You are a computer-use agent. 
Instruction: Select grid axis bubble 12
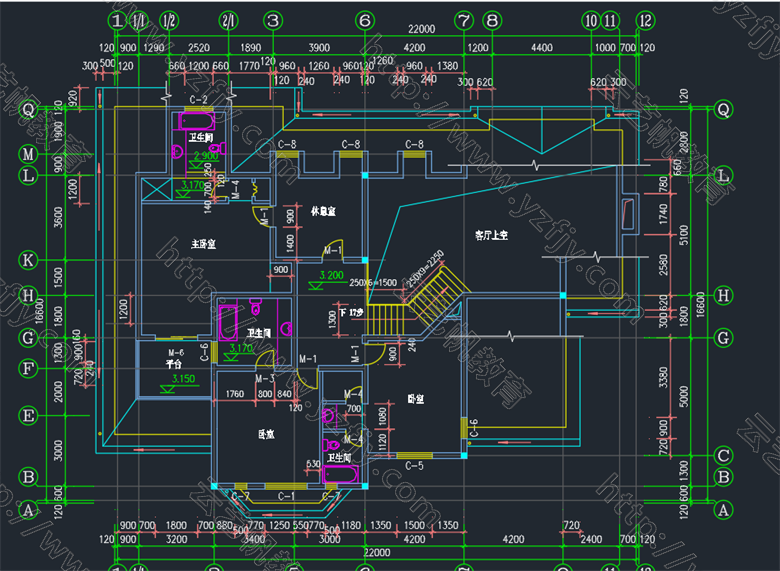[645, 20]
